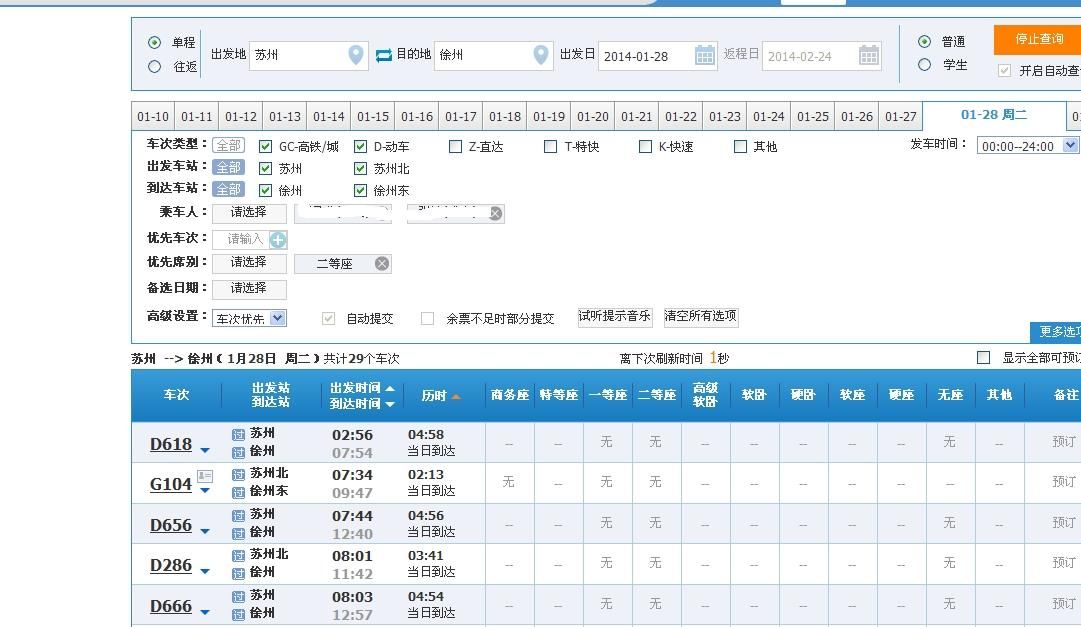Click 清空所有选项 button
This screenshot has width=1081, height=627.
pos(700,317)
